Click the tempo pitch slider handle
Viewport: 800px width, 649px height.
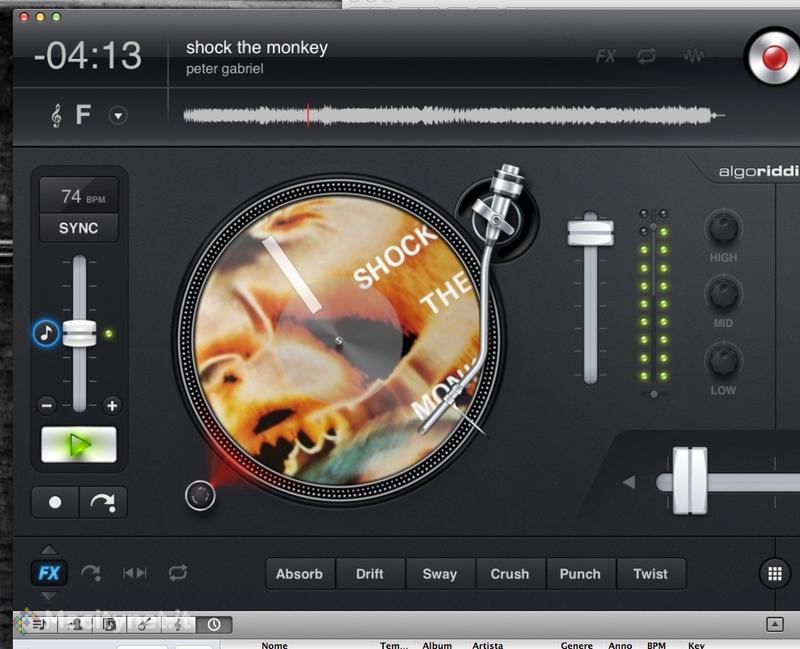pos(79,333)
